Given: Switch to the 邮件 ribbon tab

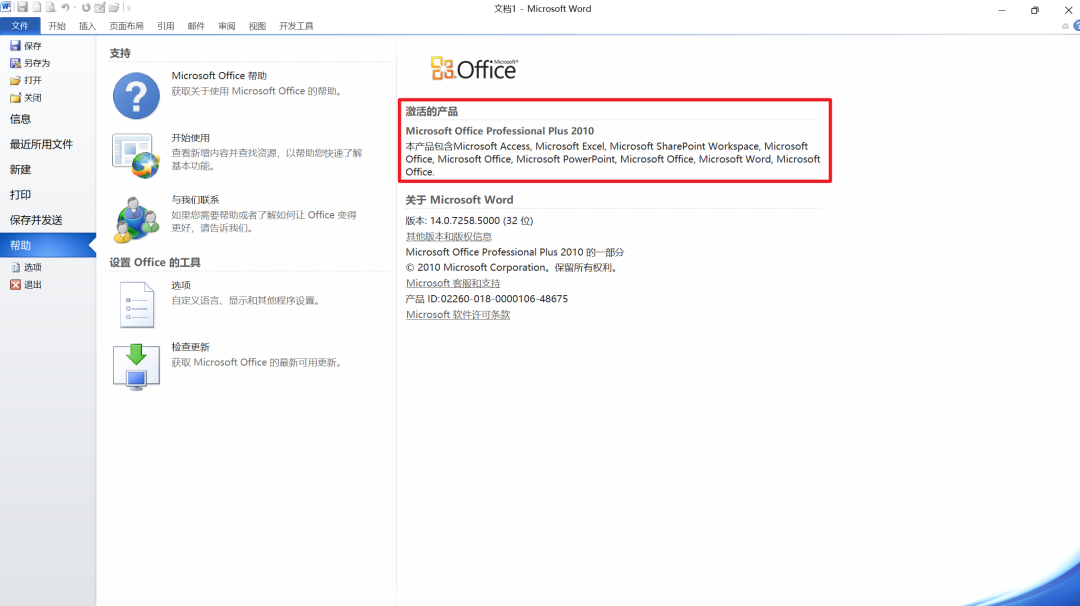Looking at the screenshot, I should pos(196,26).
